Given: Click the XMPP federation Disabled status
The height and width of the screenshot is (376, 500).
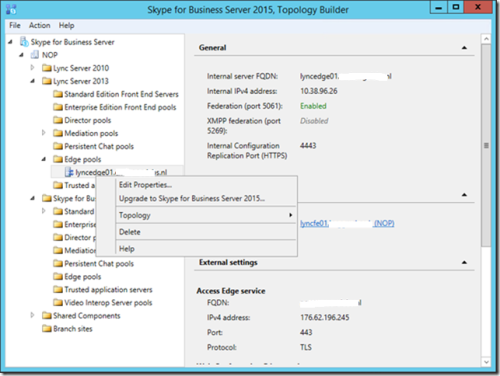Looking at the screenshot, I should click(314, 121).
